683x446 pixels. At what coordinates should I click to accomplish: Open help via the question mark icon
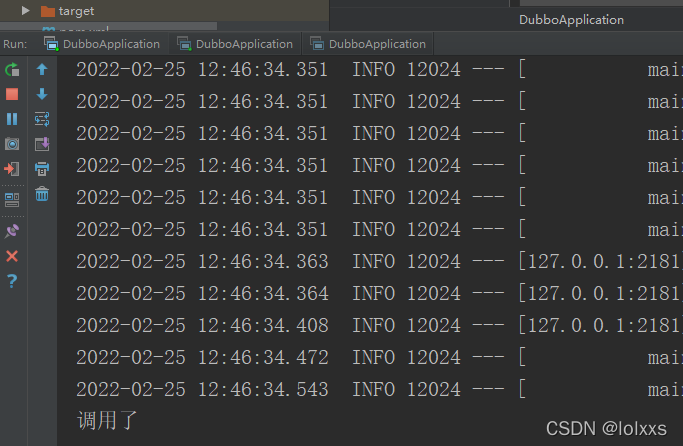click(12, 281)
